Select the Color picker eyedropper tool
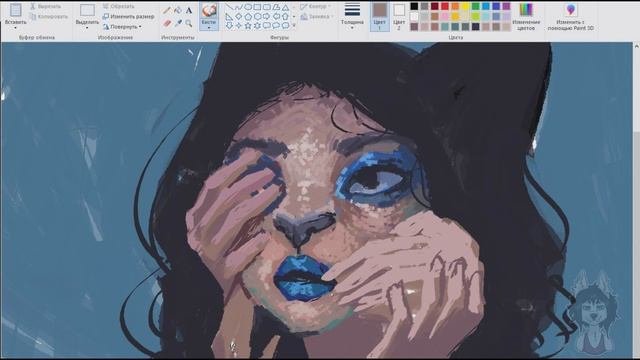 (178, 24)
